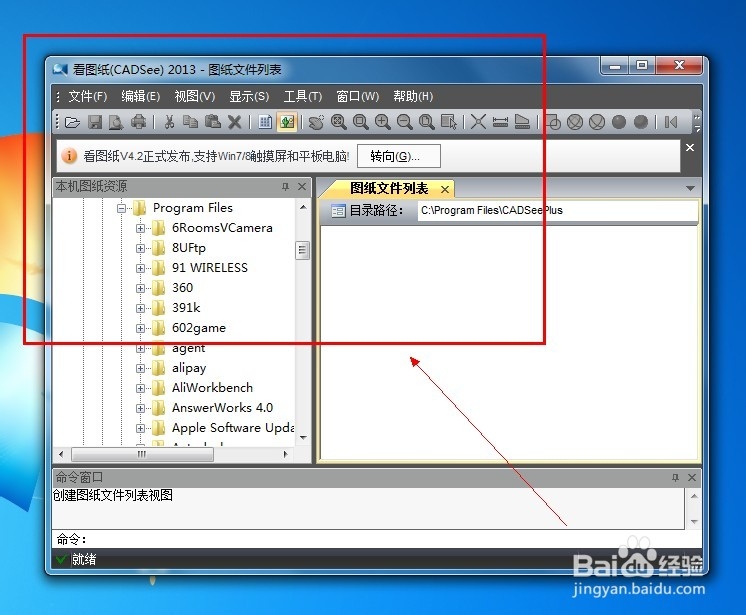This screenshot has width=746, height=615.
Task: Toggle the highlighted thumbnail view icon
Action: [287, 122]
